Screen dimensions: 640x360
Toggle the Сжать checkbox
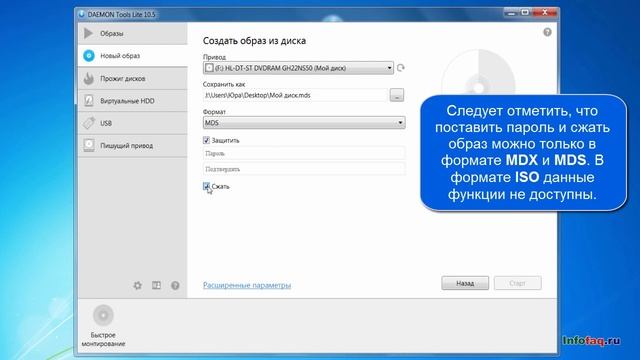207,186
